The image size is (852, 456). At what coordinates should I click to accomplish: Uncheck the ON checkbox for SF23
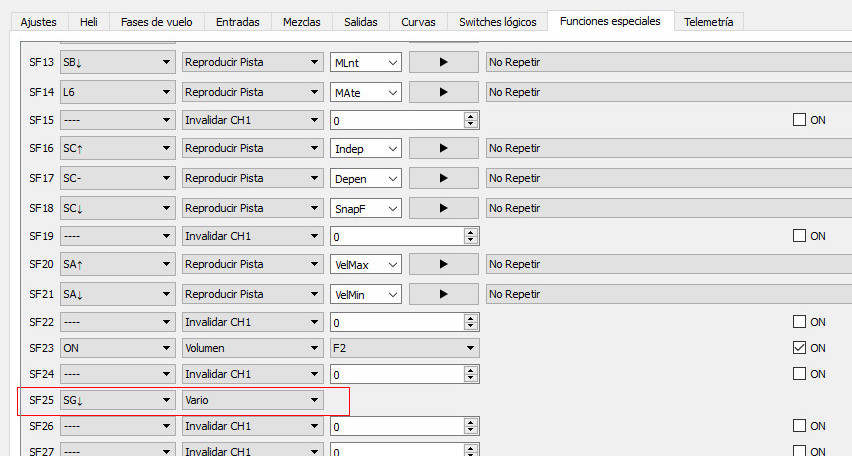coord(799,348)
